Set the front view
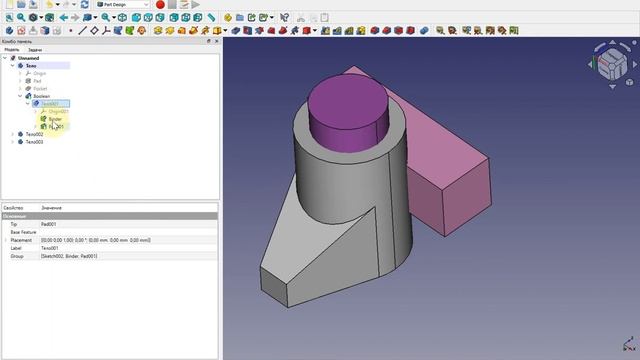 click(136, 18)
